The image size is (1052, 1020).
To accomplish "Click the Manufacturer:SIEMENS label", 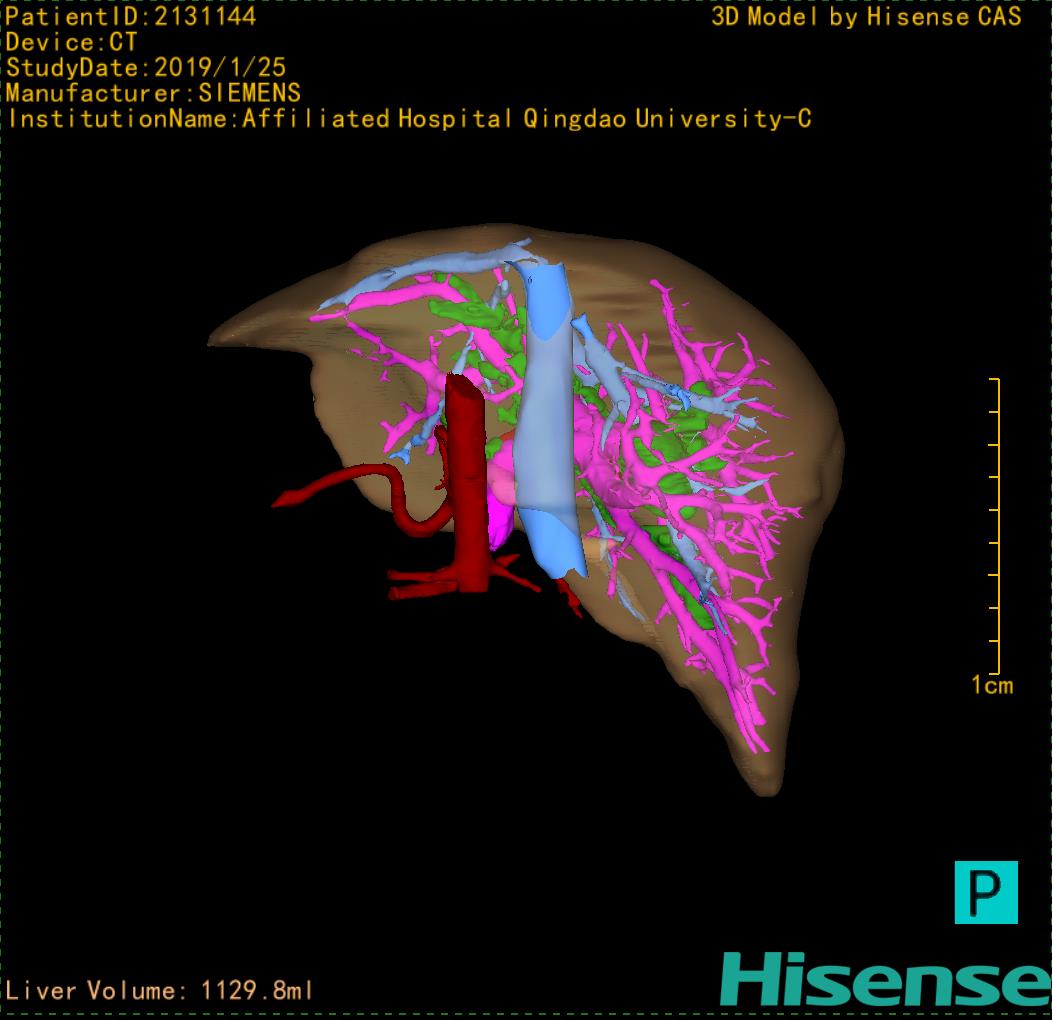I will click(153, 93).
